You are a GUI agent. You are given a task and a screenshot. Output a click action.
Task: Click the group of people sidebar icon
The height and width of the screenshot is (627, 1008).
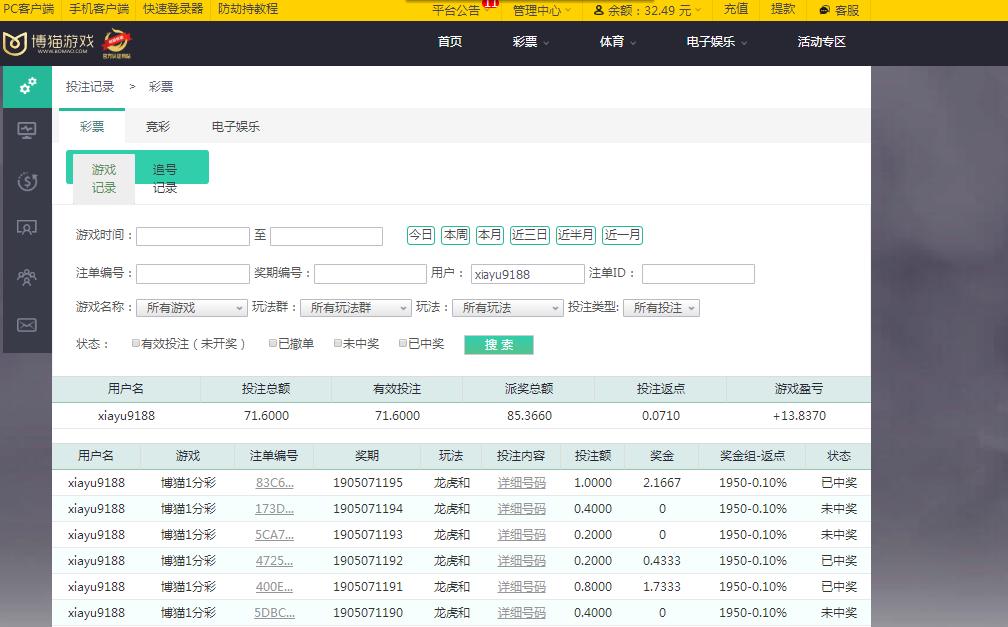pos(27,277)
